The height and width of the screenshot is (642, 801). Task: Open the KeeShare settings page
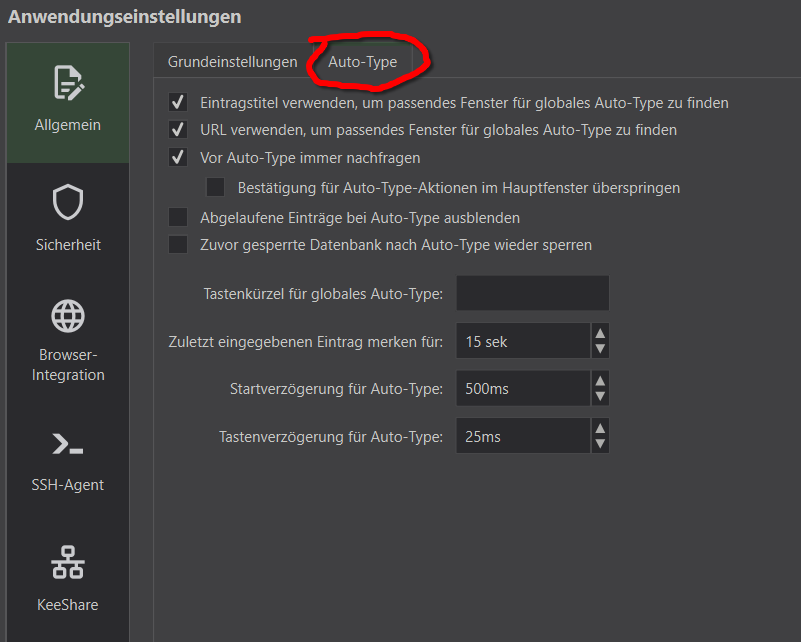click(67, 580)
